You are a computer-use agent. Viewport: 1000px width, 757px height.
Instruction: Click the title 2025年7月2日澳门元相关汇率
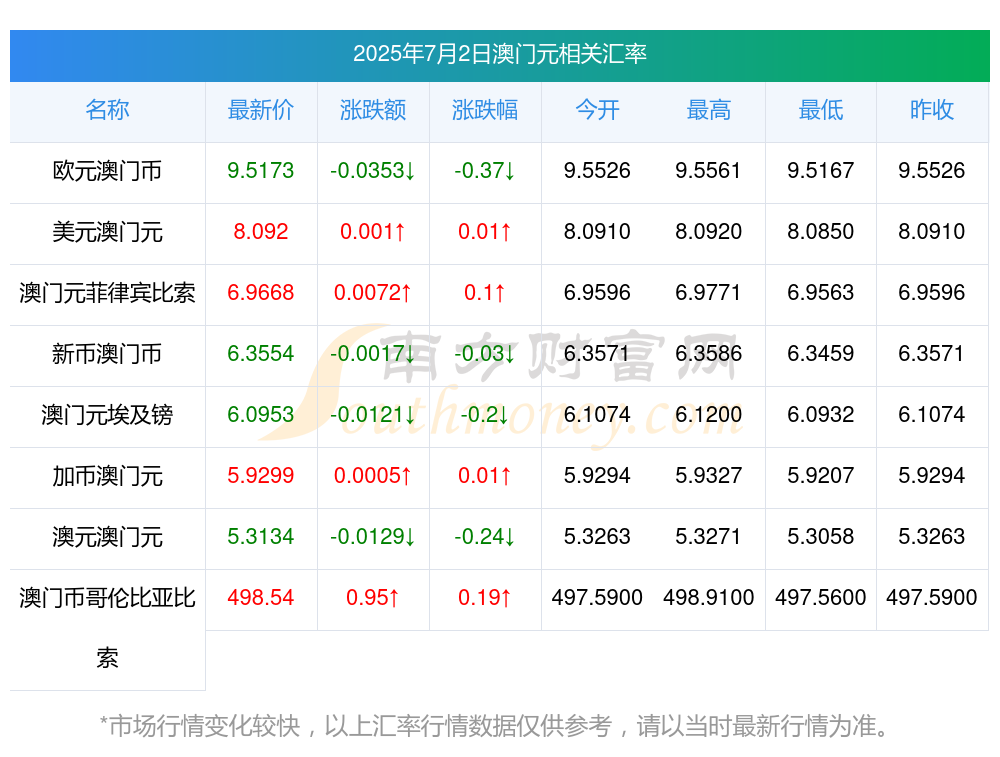coord(500,54)
